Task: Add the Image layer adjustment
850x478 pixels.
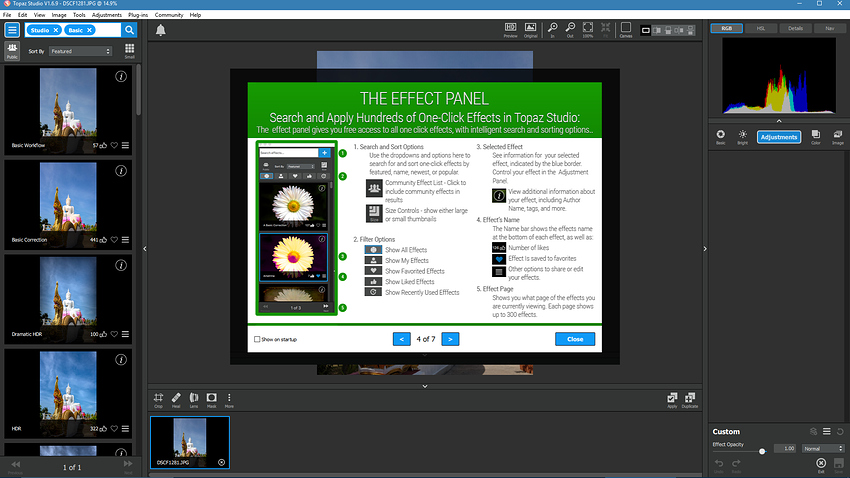Action: (838, 137)
